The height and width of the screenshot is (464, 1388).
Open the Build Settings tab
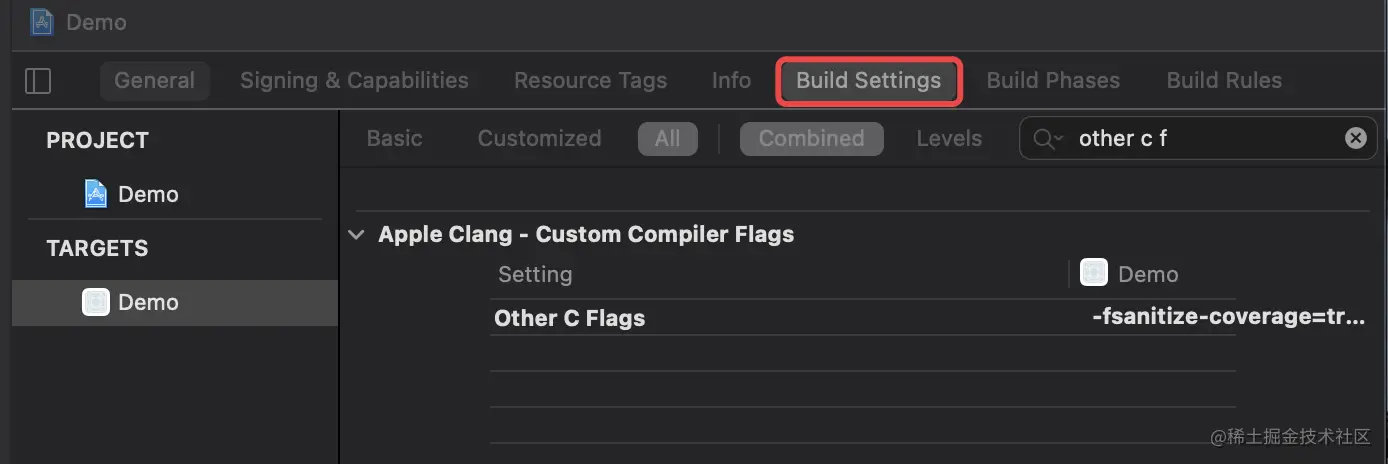click(x=868, y=81)
